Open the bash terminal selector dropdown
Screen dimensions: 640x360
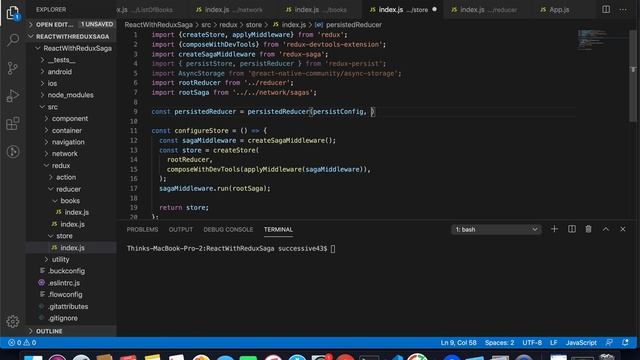click(496, 229)
